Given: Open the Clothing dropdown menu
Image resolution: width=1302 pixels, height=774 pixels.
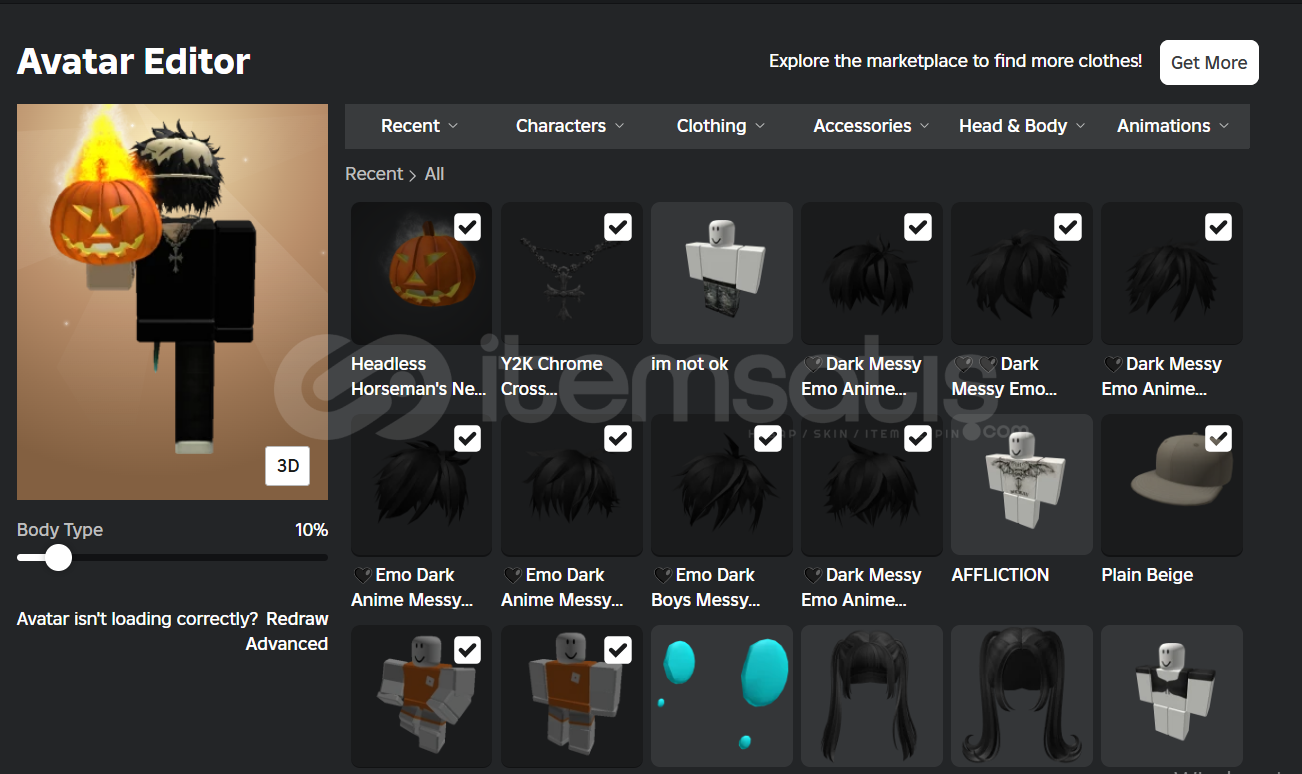Looking at the screenshot, I should [721, 126].
